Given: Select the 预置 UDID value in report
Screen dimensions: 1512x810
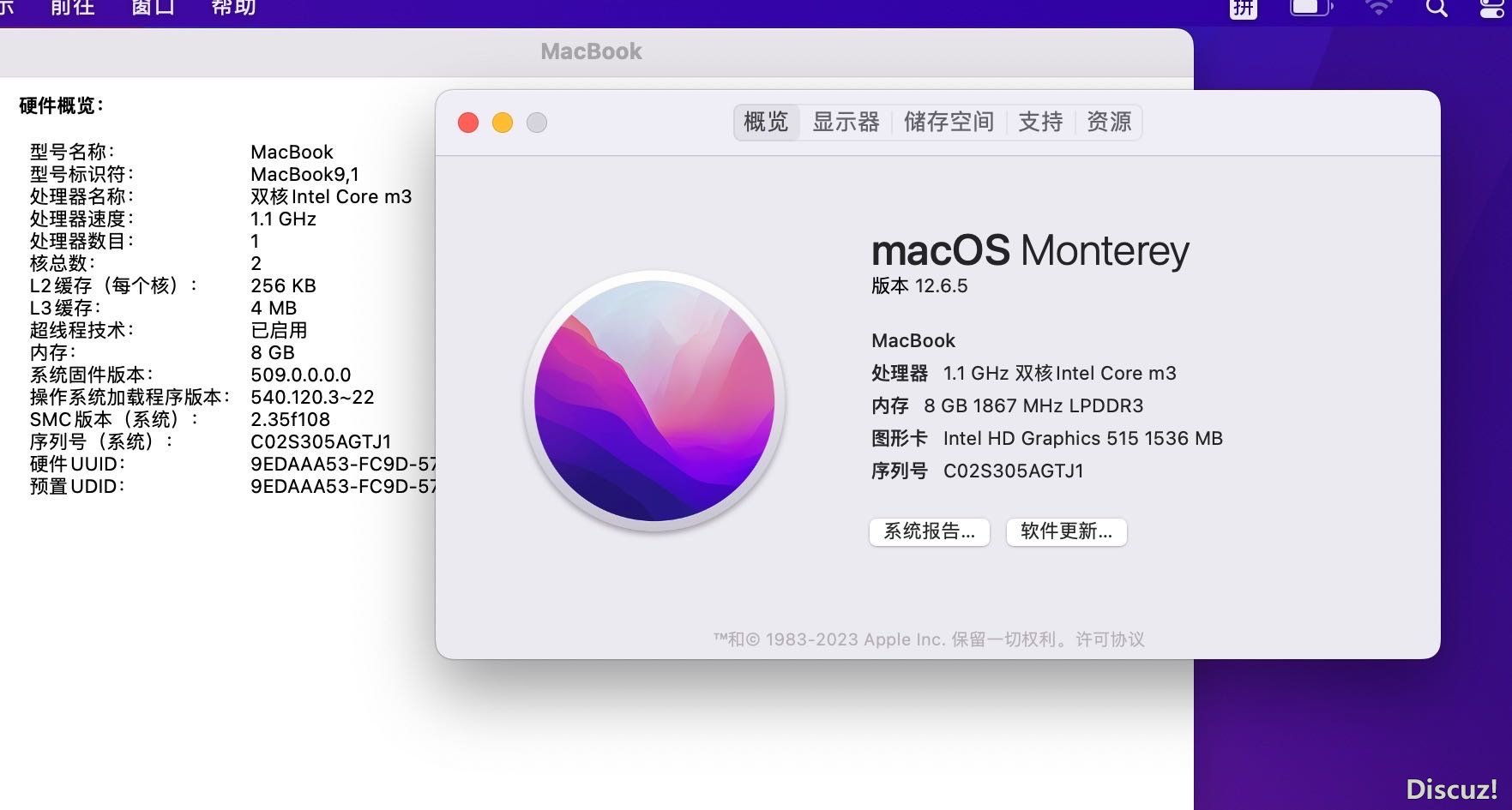Looking at the screenshot, I should (343, 486).
